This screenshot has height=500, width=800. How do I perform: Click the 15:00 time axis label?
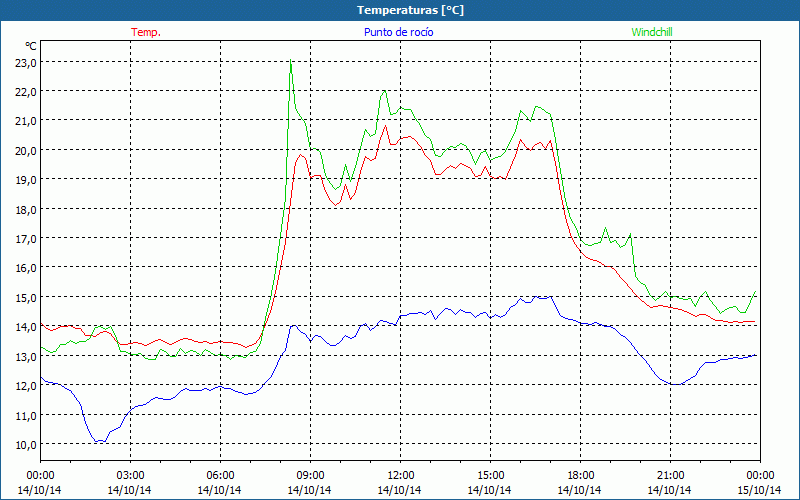click(490, 475)
